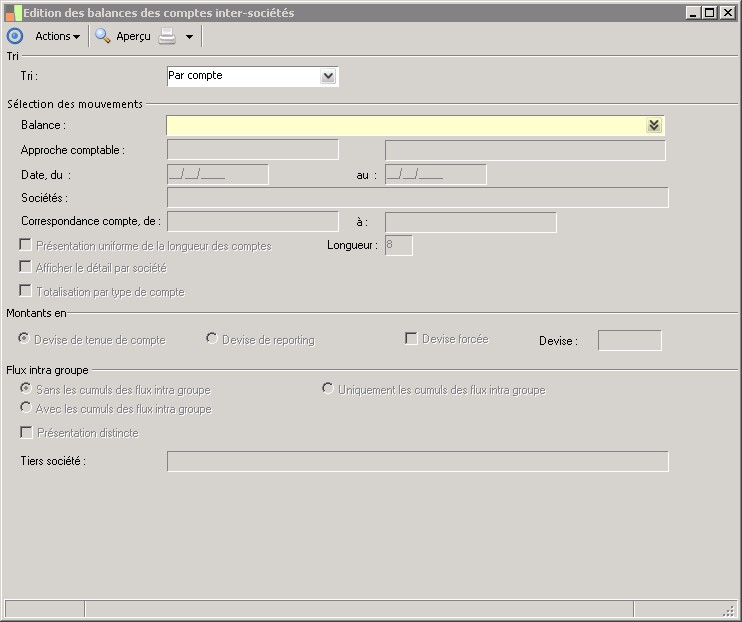742x622 pixels.
Task: Click the blue circular target icon
Action: pos(15,36)
